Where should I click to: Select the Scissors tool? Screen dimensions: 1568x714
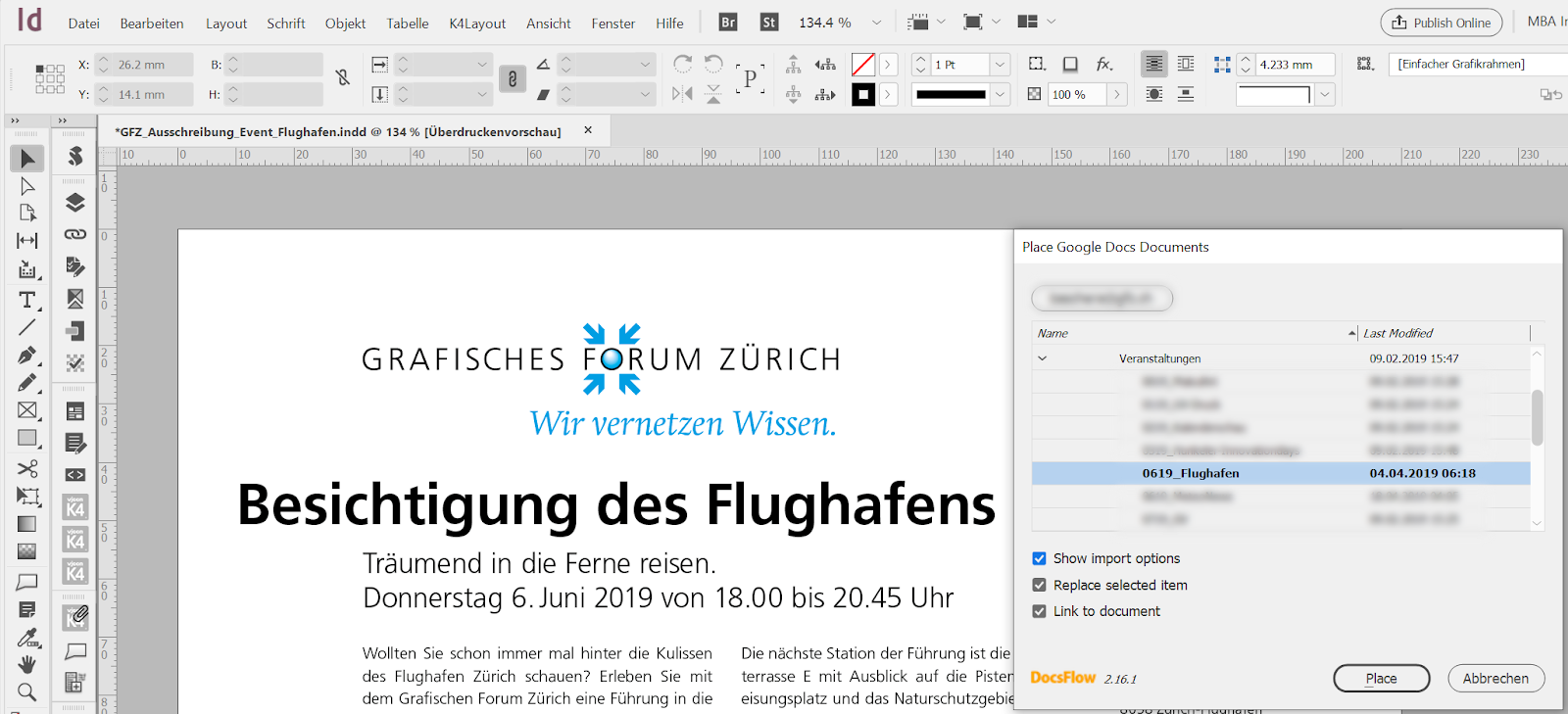click(x=27, y=468)
